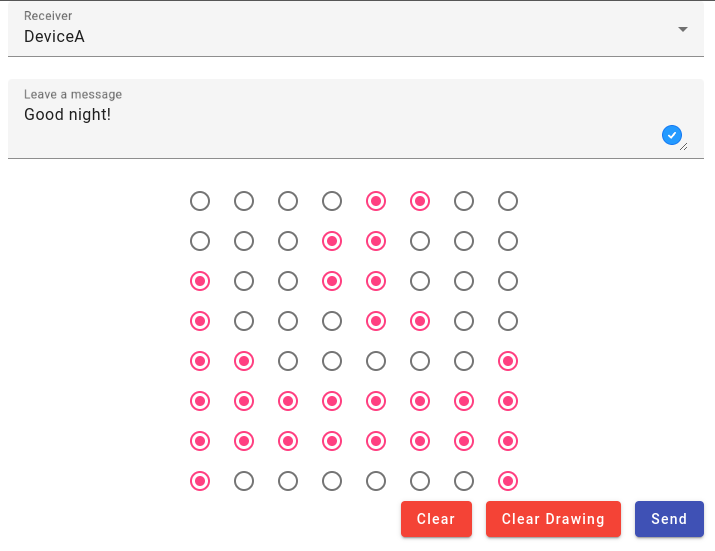Select the DeviceA receiver field

click(x=356, y=29)
